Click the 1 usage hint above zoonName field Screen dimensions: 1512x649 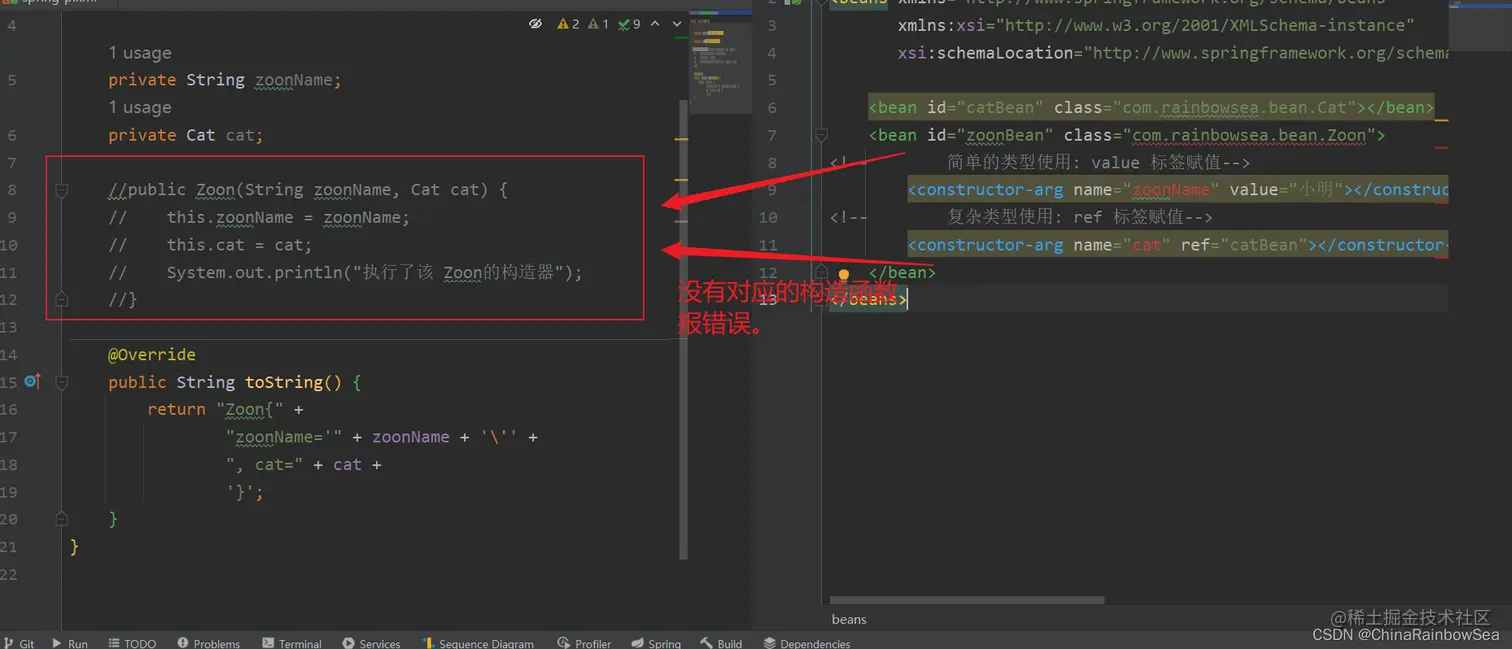(140, 53)
